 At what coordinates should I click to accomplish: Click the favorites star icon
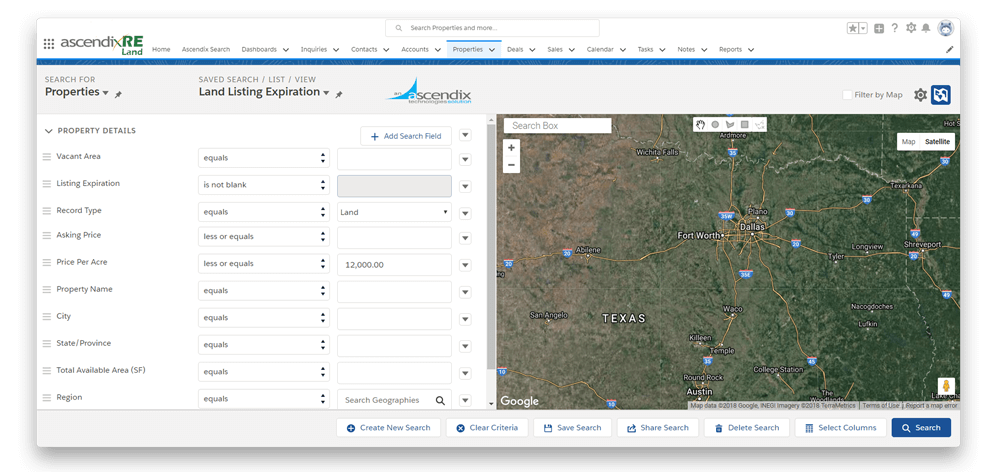pyautogui.click(x=853, y=28)
